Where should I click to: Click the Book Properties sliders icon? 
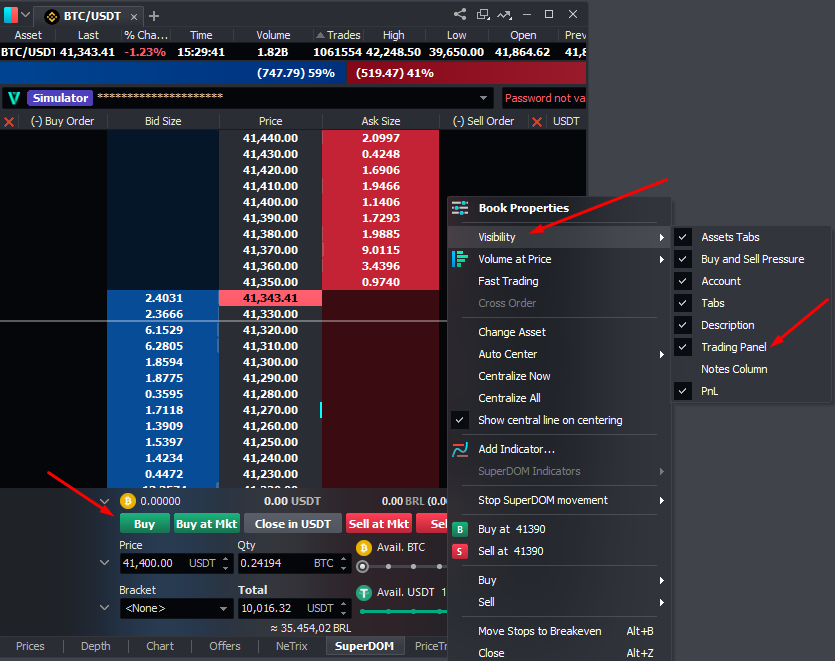coord(460,208)
